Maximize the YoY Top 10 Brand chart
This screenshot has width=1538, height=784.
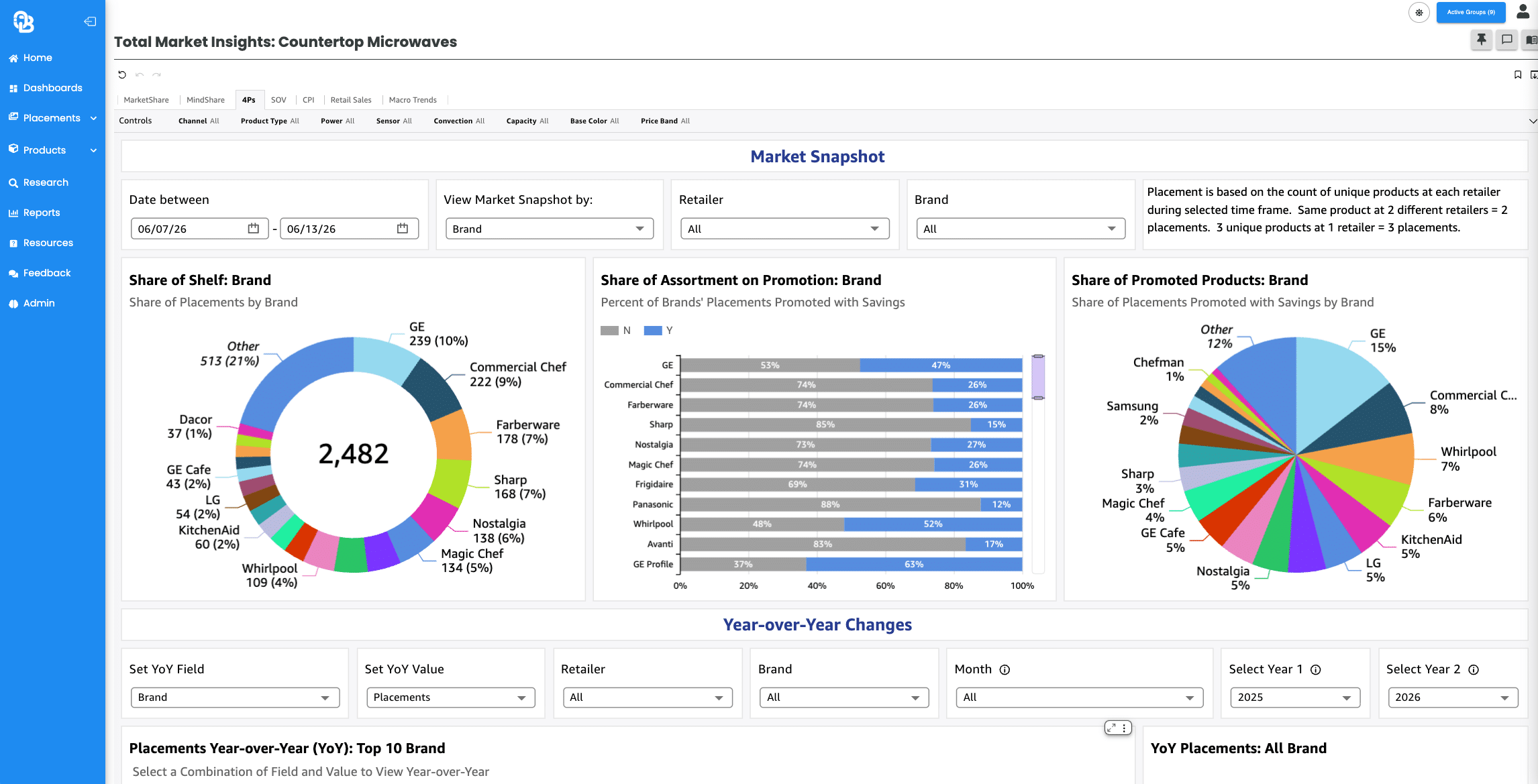point(1112,728)
